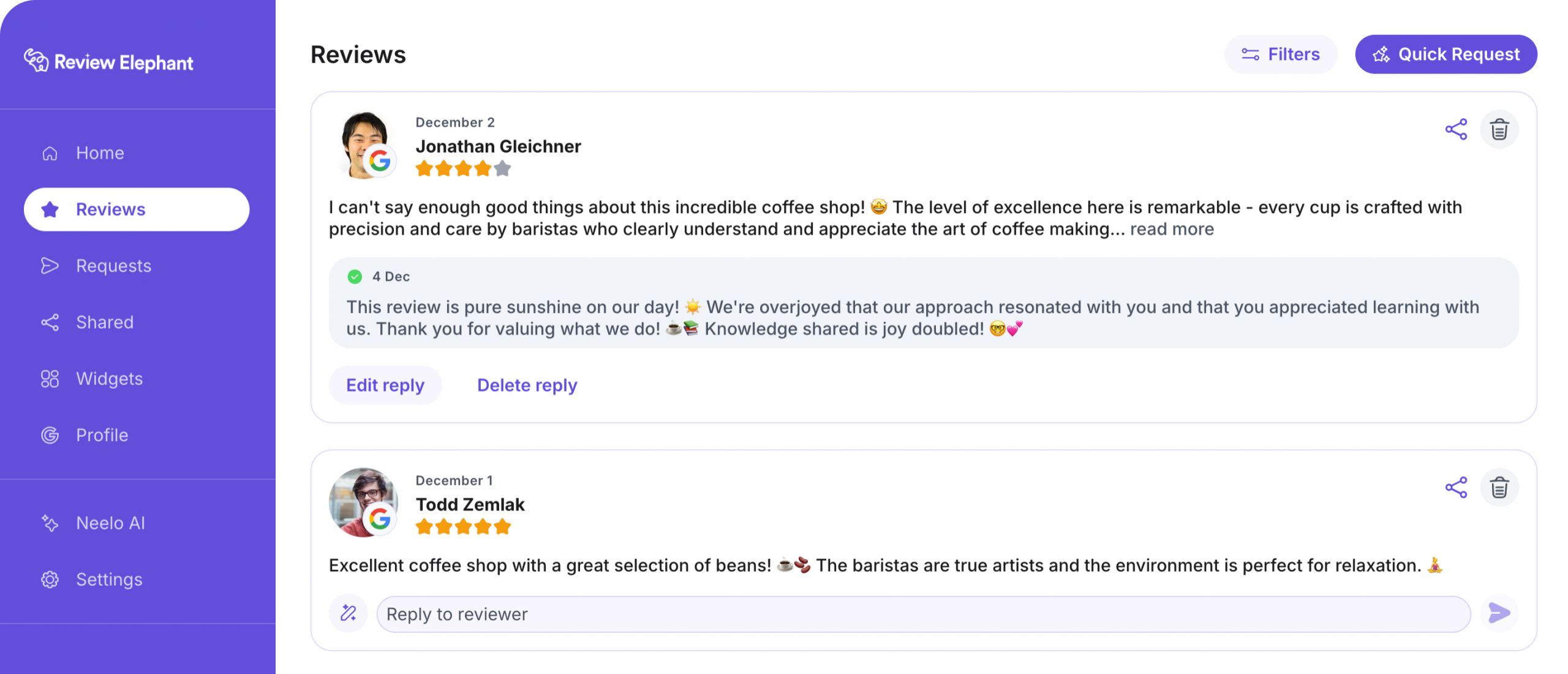This screenshot has height=674, width=1568.
Task: Open Neelo AI from the sidebar
Action: [110, 523]
